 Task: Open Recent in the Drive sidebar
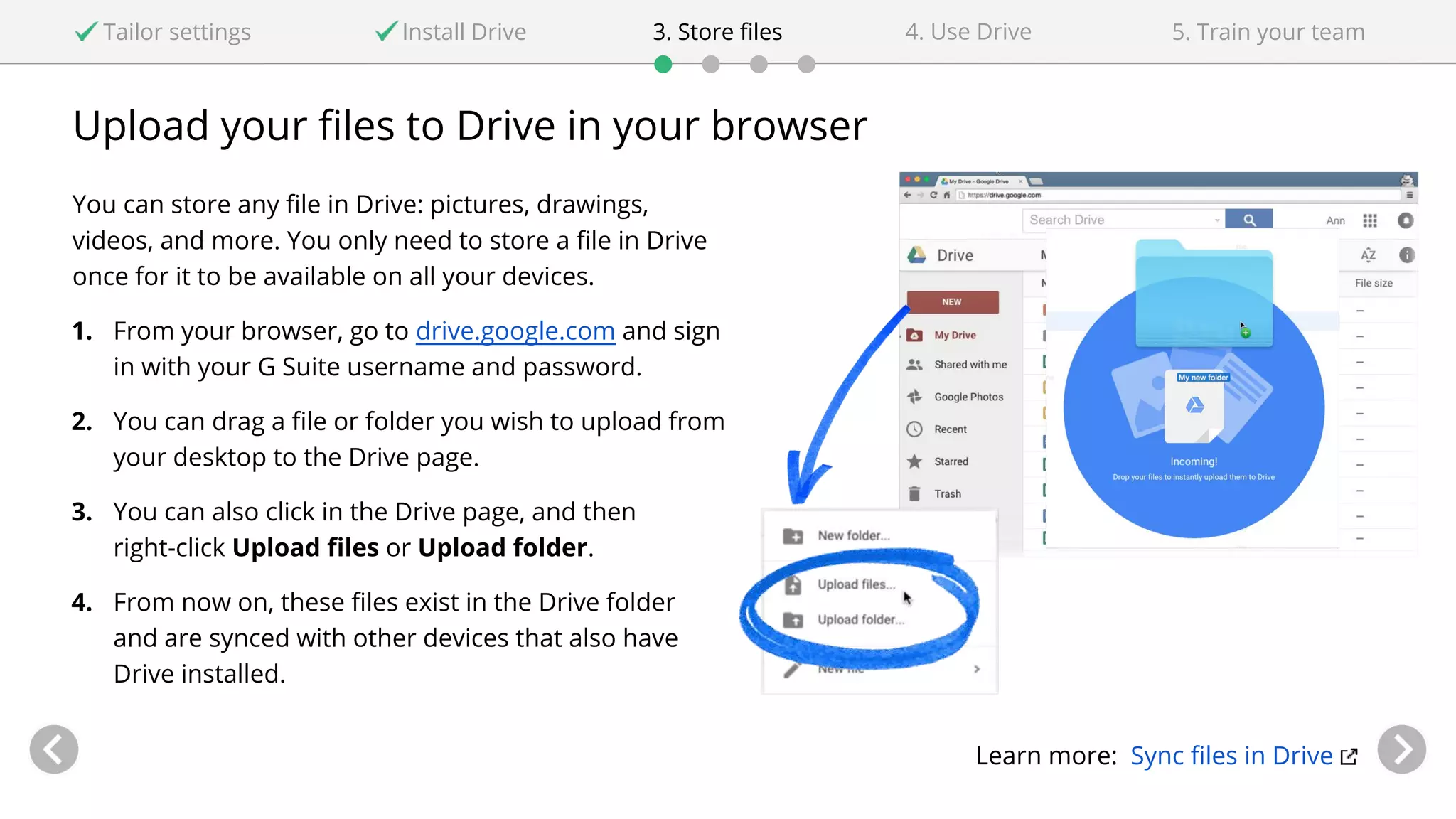coord(951,429)
